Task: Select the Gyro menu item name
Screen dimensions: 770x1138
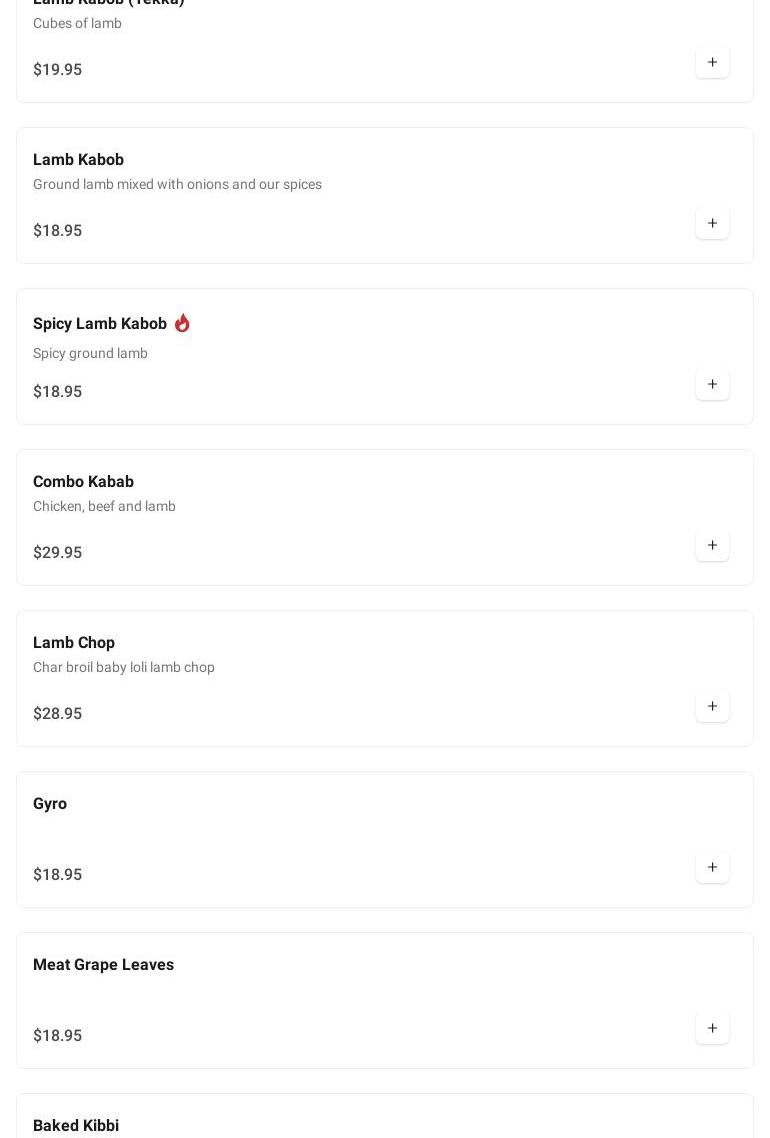Action: click(50, 804)
